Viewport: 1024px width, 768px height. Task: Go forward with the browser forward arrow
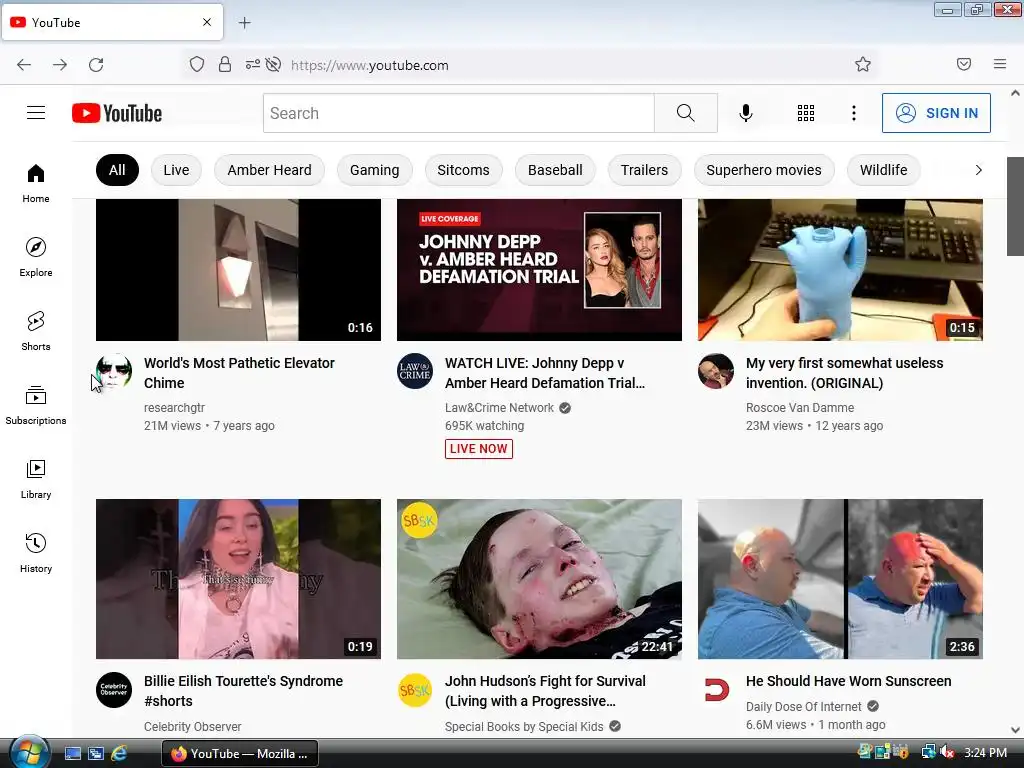click(60, 65)
